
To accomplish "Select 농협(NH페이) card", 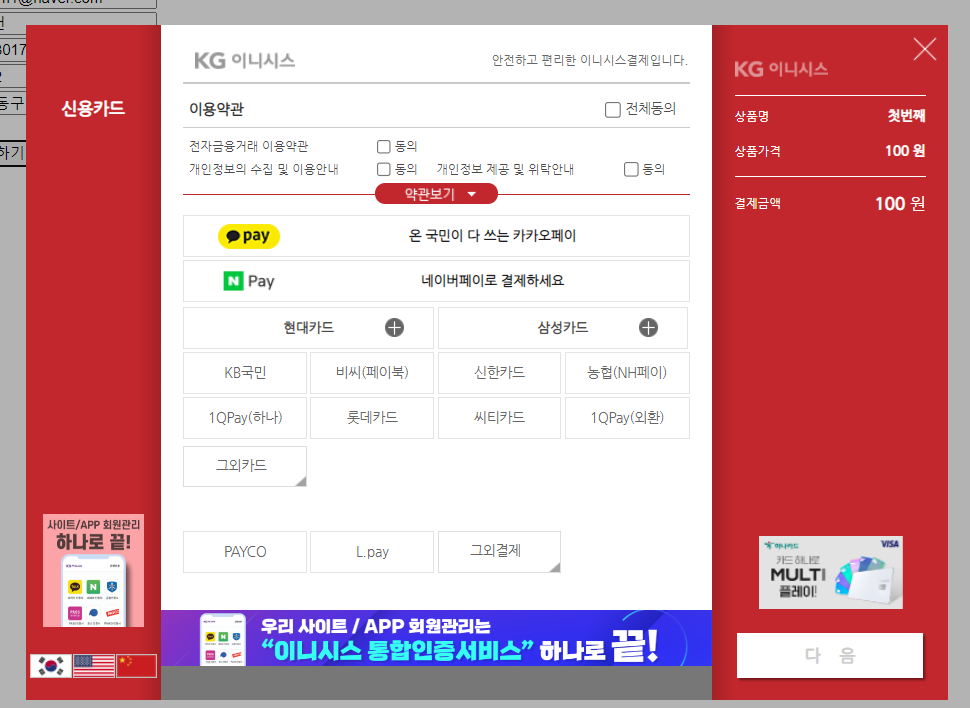I will pyautogui.click(x=627, y=373).
